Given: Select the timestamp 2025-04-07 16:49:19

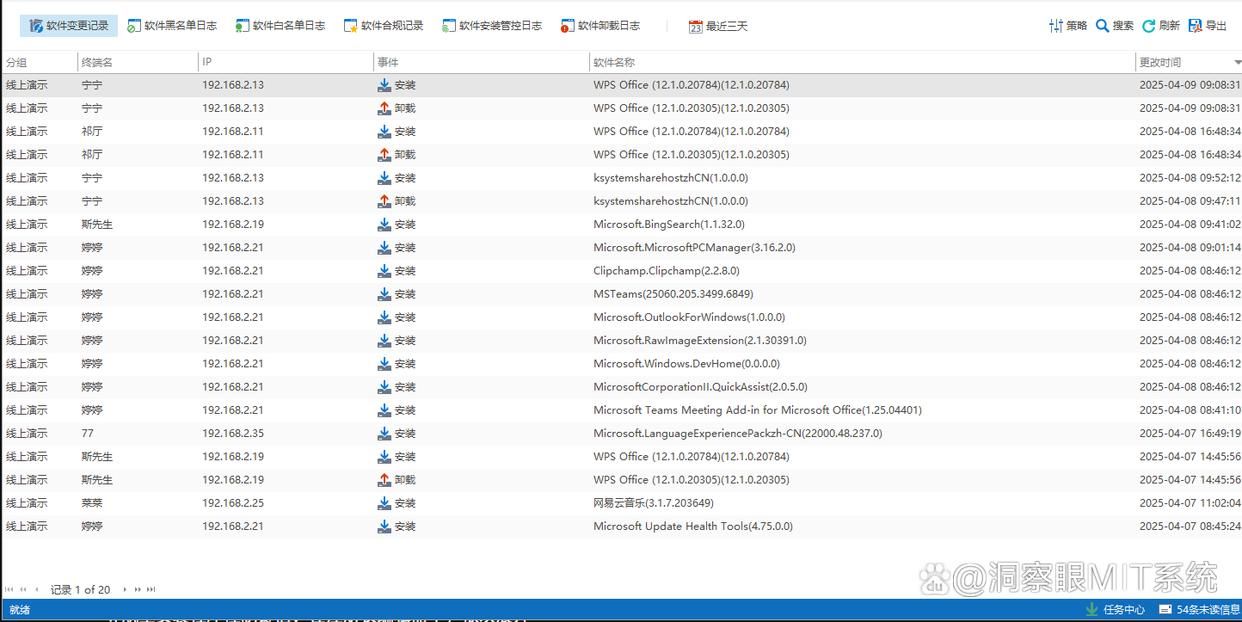Looking at the screenshot, I should (1190, 434).
